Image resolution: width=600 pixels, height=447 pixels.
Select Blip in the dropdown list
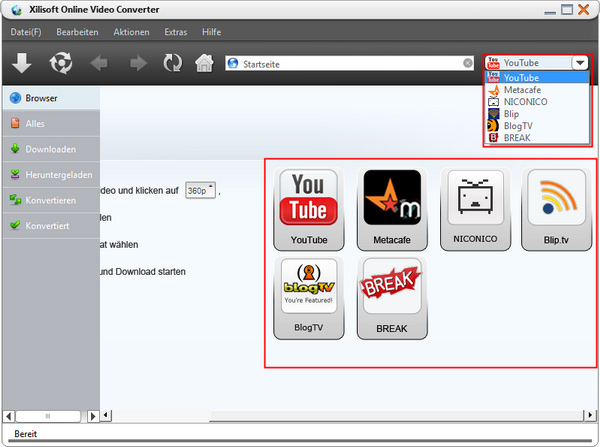click(x=537, y=114)
